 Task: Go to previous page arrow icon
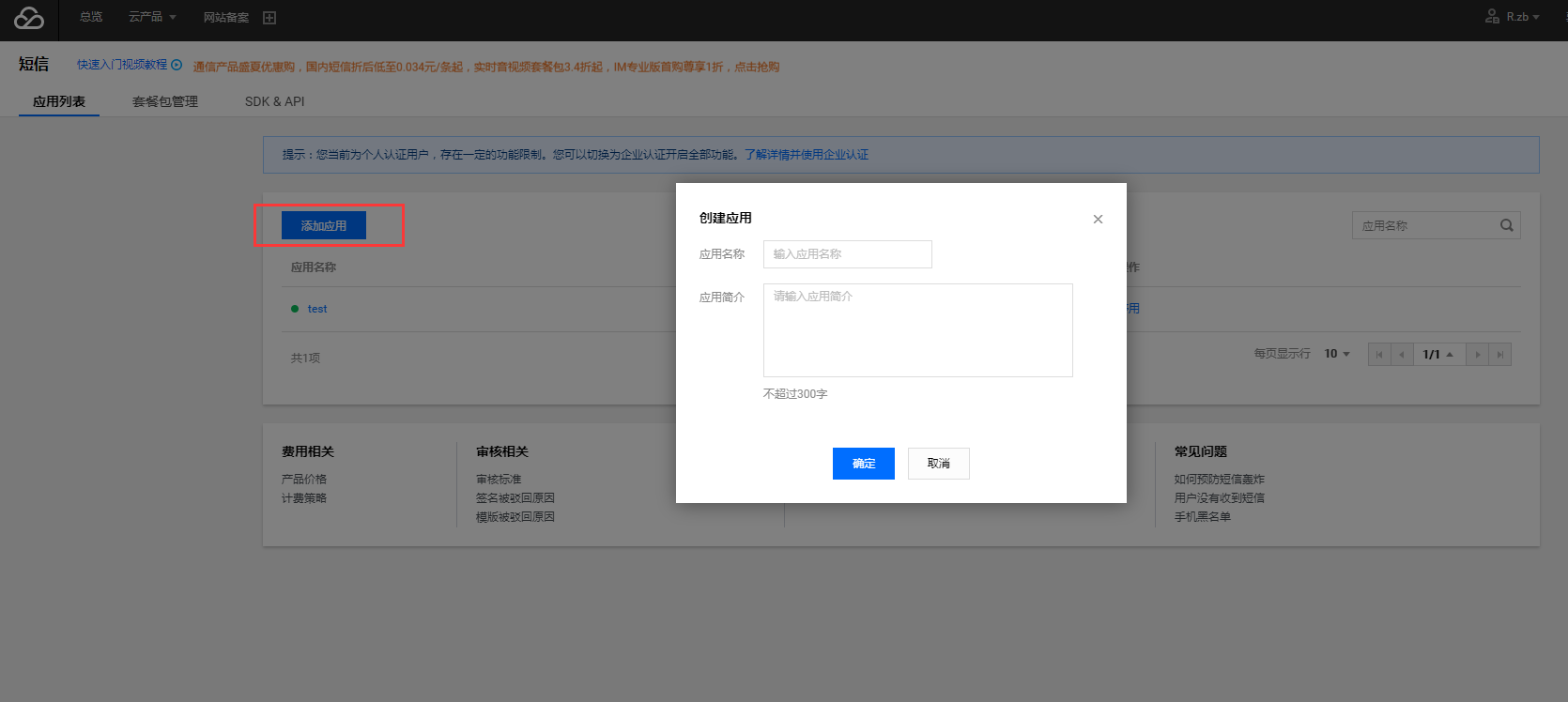pos(1402,355)
